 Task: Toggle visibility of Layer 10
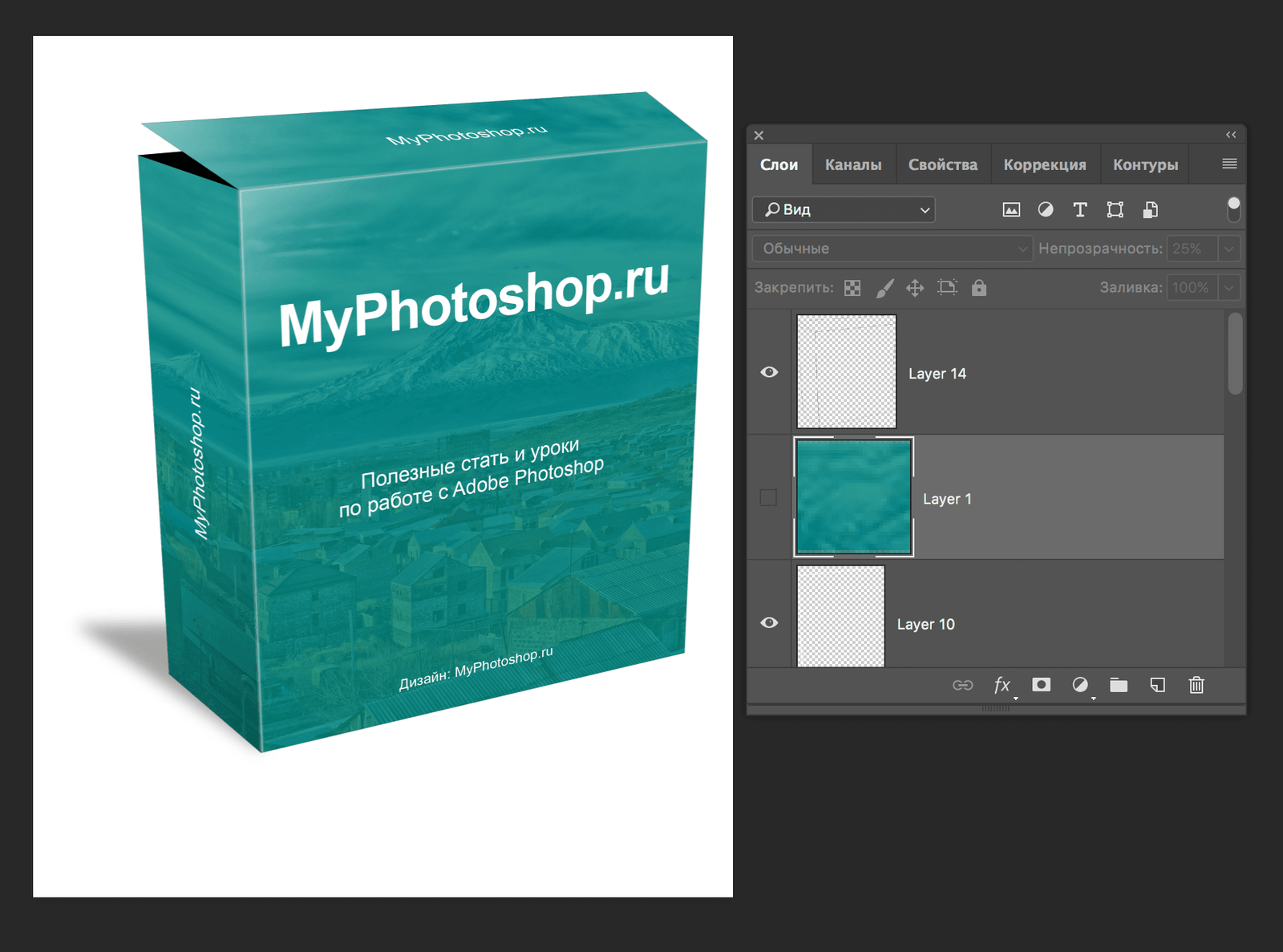tap(769, 623)
